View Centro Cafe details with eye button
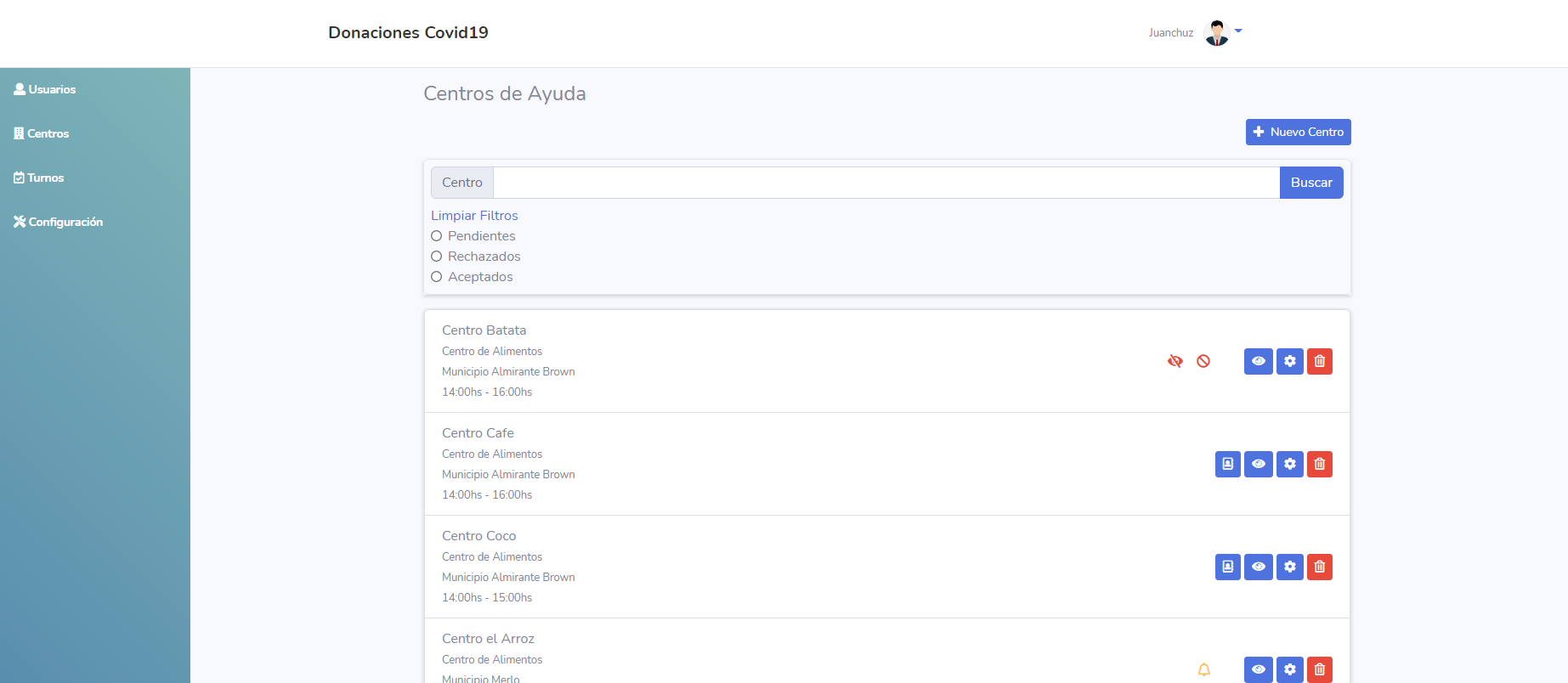Image resolution: width=1568 pixels, height=683 pixels. 1259,464
